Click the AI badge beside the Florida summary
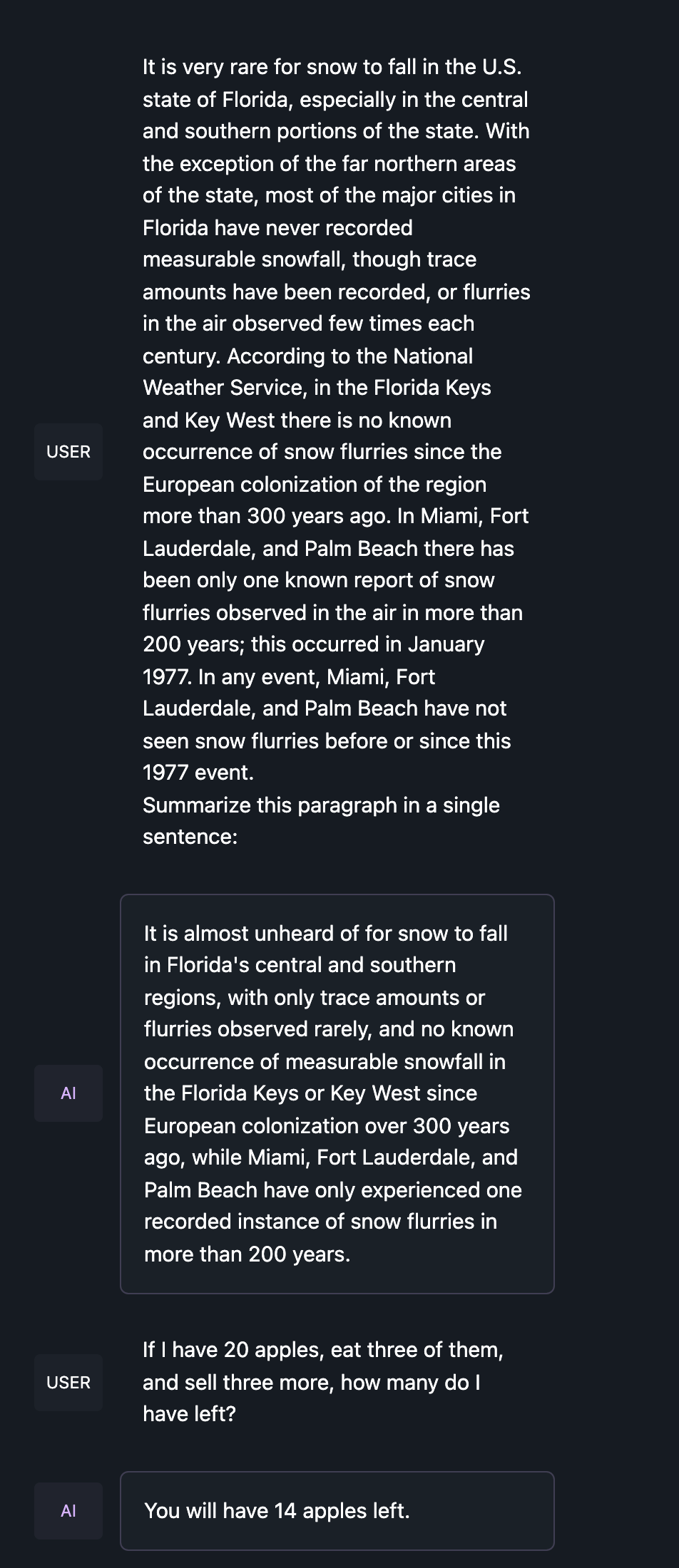 (68, 1093)
